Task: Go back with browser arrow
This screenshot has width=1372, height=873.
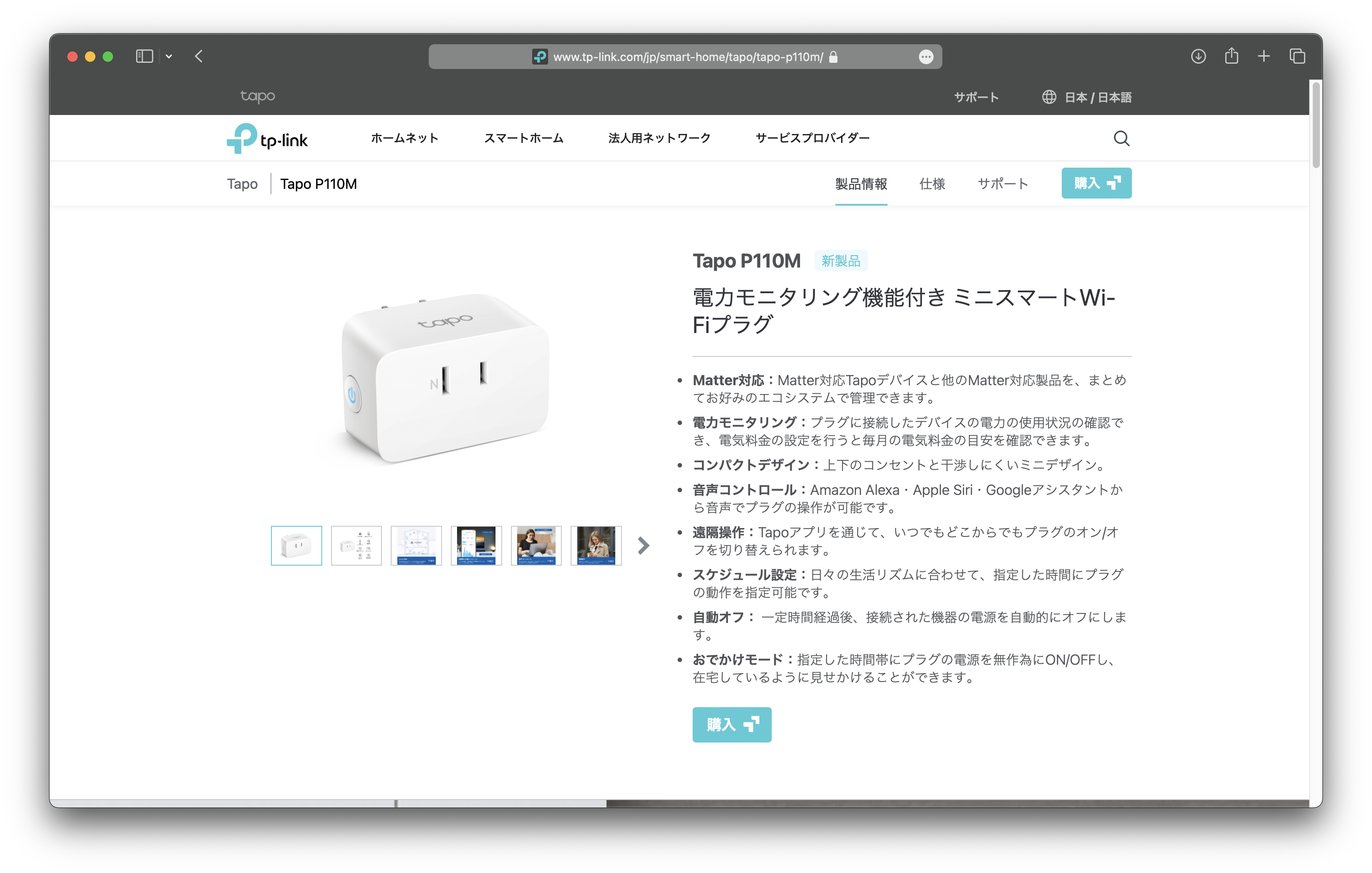Action: (x=199, y=57)
